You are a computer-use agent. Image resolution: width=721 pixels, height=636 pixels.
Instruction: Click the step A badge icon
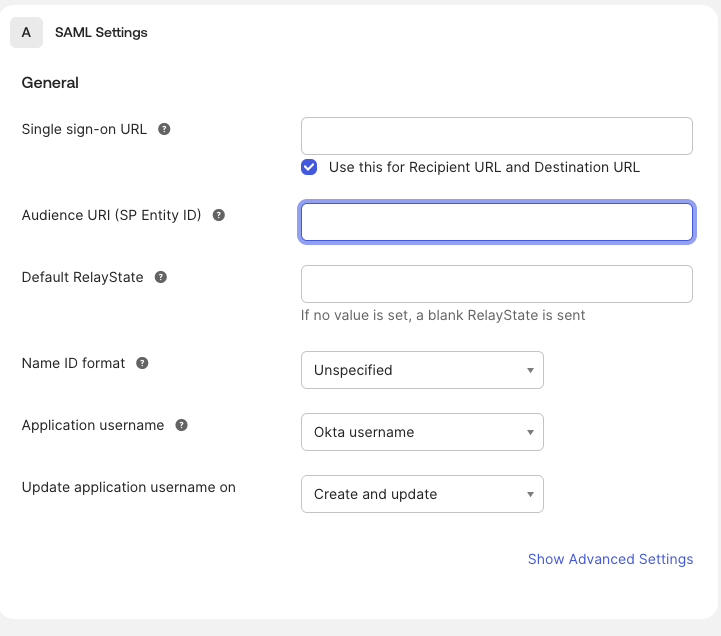click(26, 33)
